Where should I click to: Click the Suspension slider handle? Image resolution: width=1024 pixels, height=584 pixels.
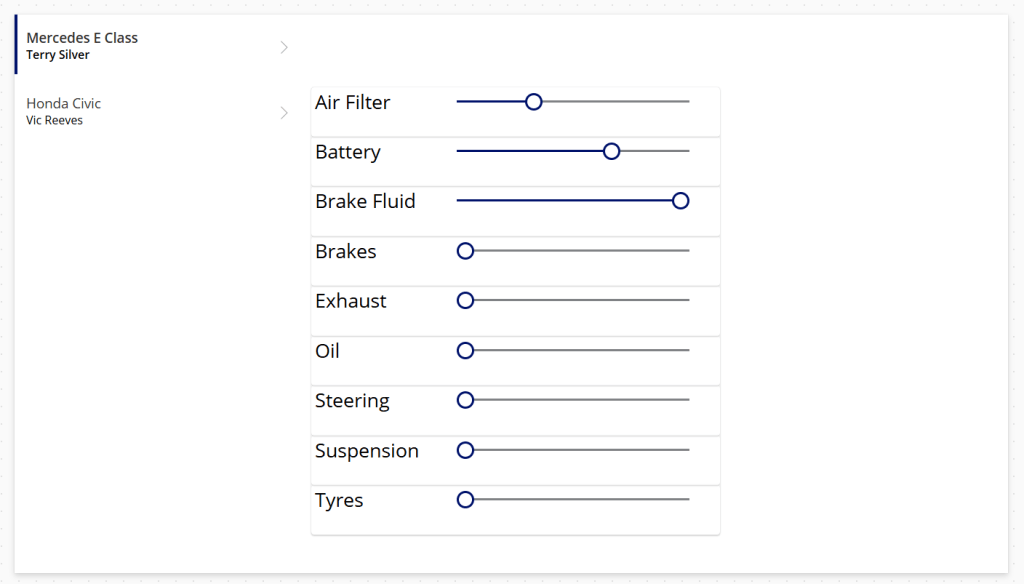465,450
